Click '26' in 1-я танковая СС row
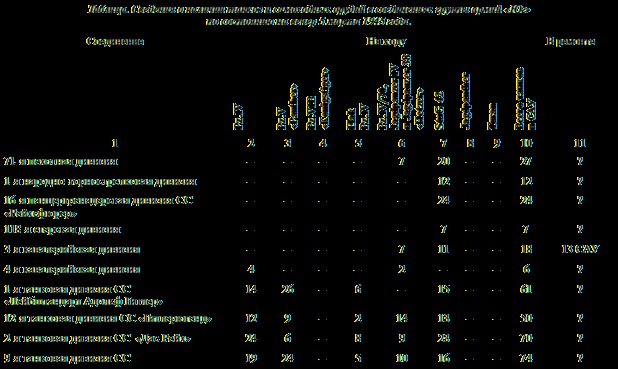The image size is (618, 369). (287, 289)
